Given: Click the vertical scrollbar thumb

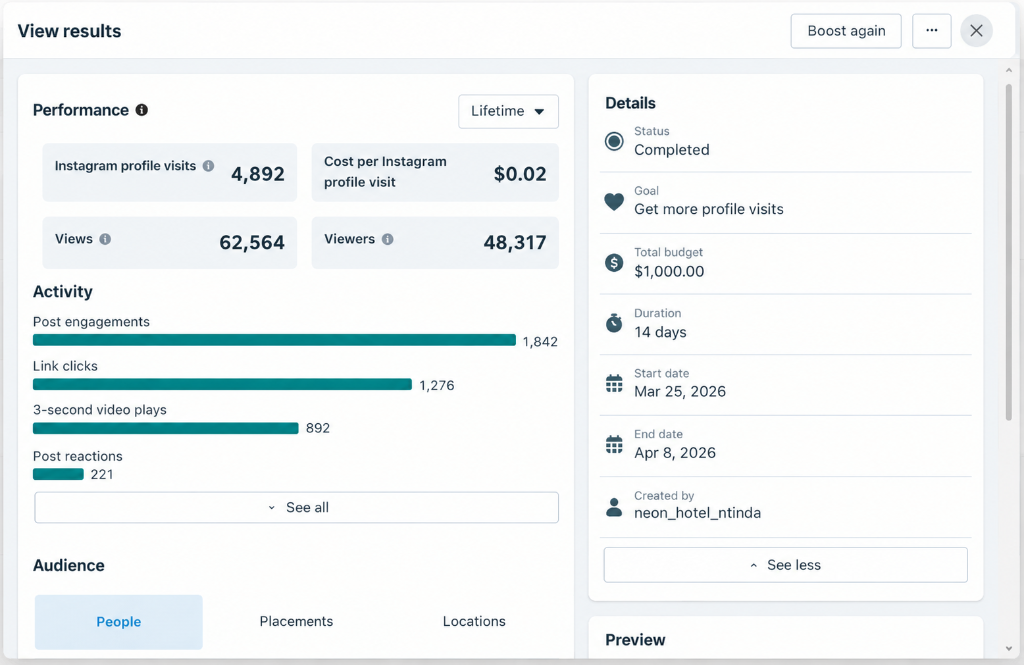Looking at the screenshot, I should (1008, 251).
